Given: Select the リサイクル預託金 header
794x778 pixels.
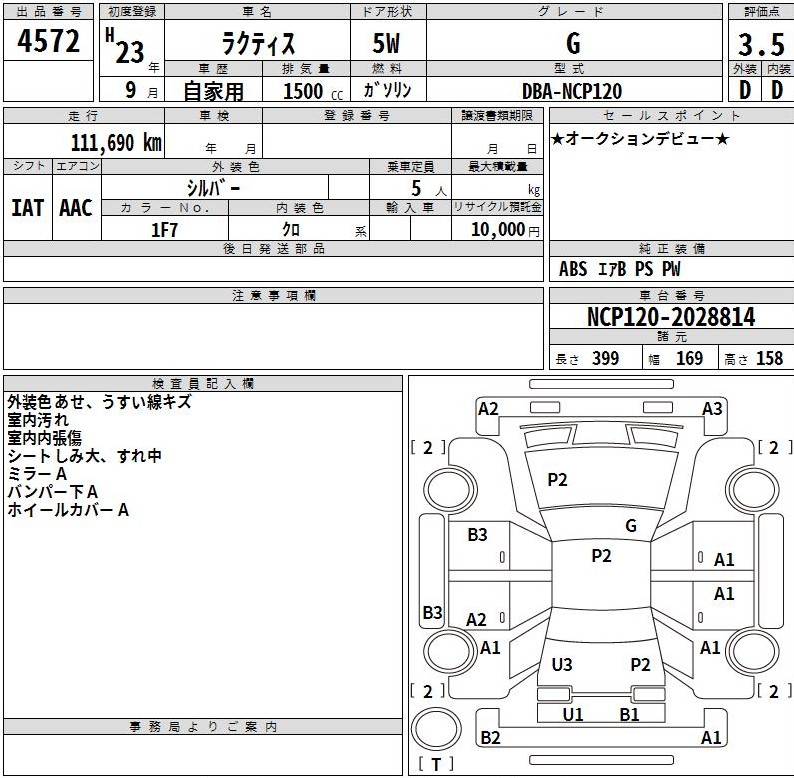Looking at the screenshot, I should click(497, 207).
